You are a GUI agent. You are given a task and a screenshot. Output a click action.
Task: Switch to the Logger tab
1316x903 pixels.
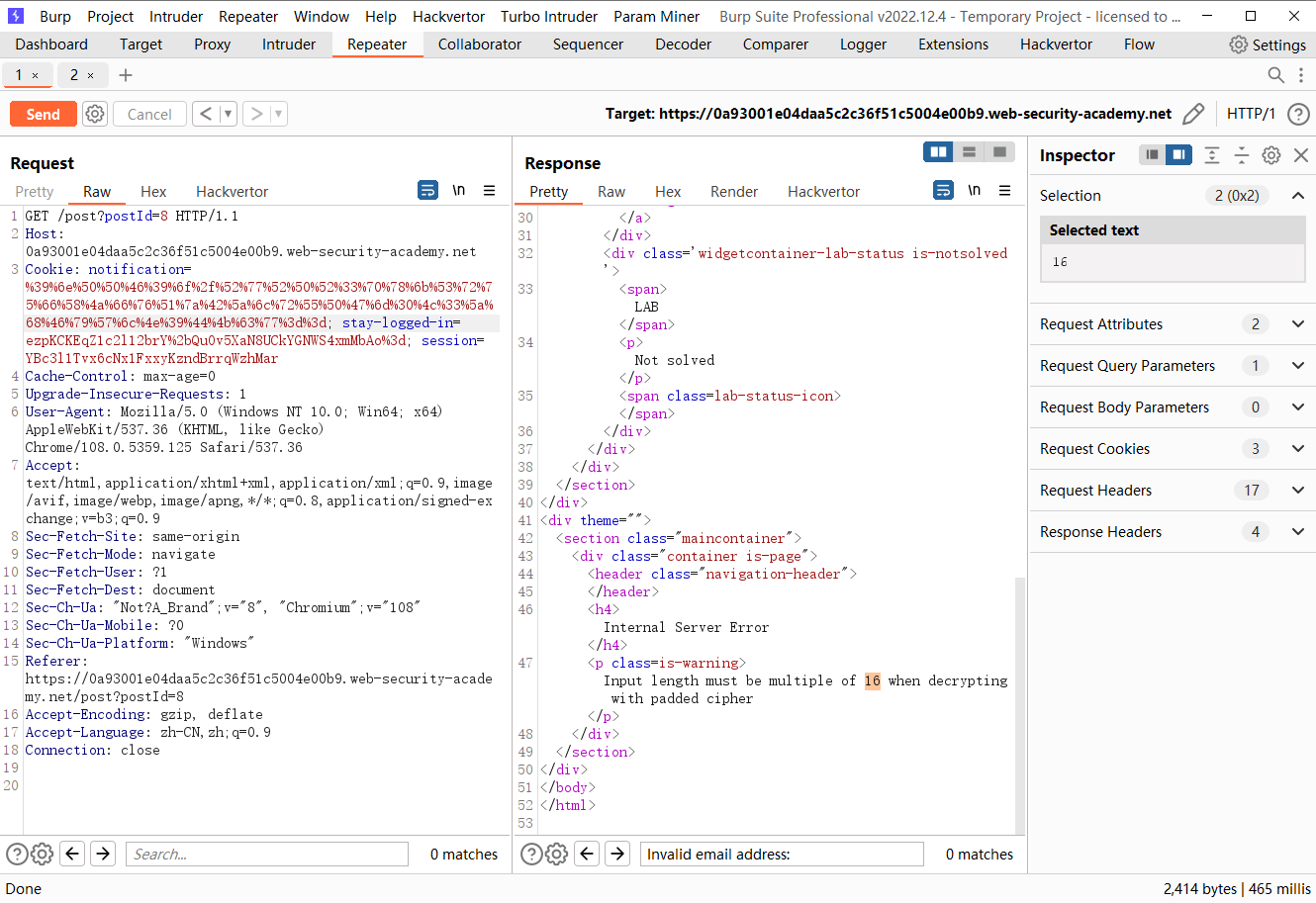click(x=863, y=45)
